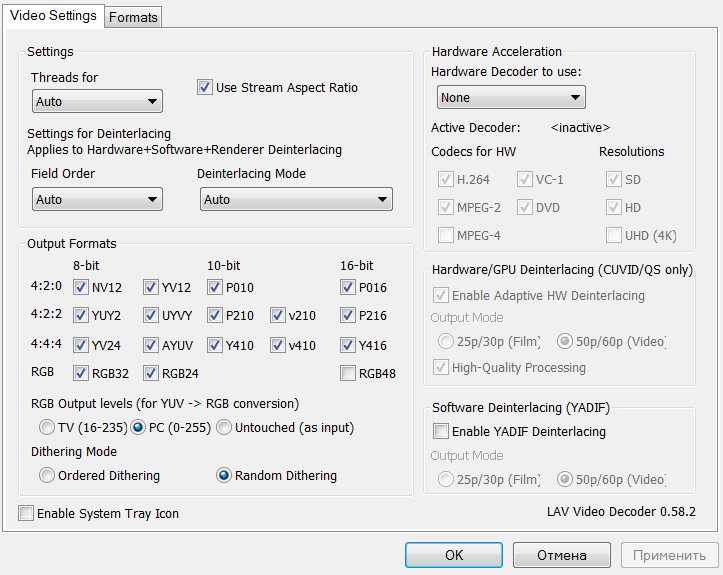723x575 pixels.
Task: Expand the Field Order dropdown
Action: pos(96,199)
